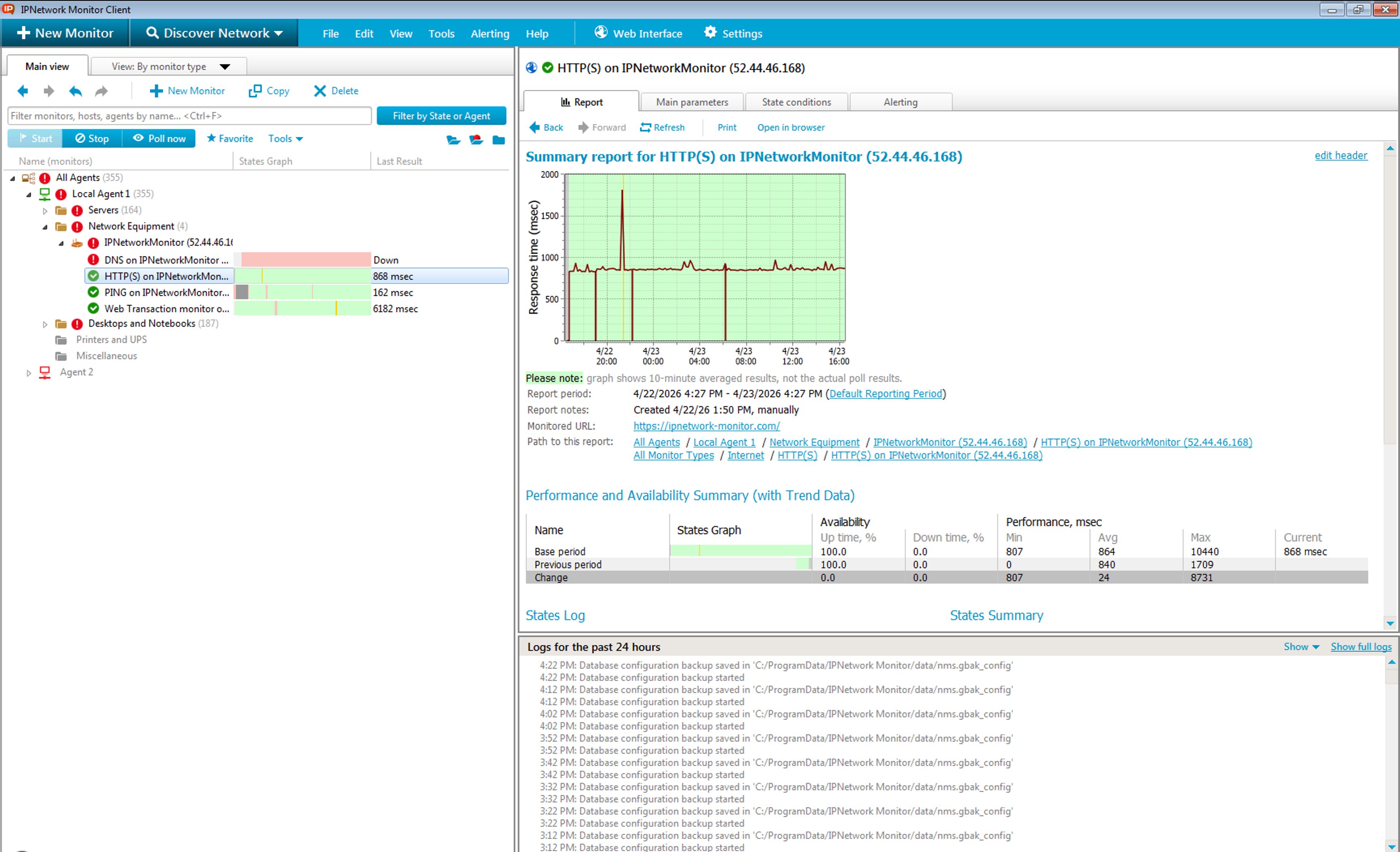Click the forward navigation arrow in tree toolbar
The width and height of the screenshot is (1400, 852).
(49, 91)
